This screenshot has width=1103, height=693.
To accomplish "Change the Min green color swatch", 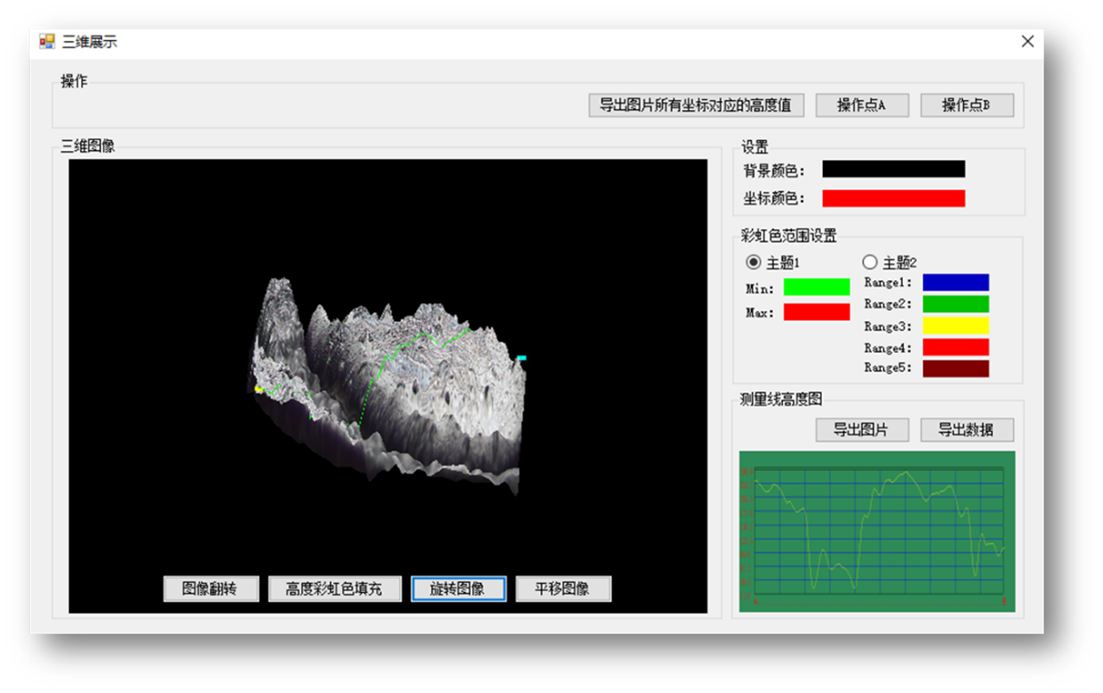I will click(x=817, y=288).
